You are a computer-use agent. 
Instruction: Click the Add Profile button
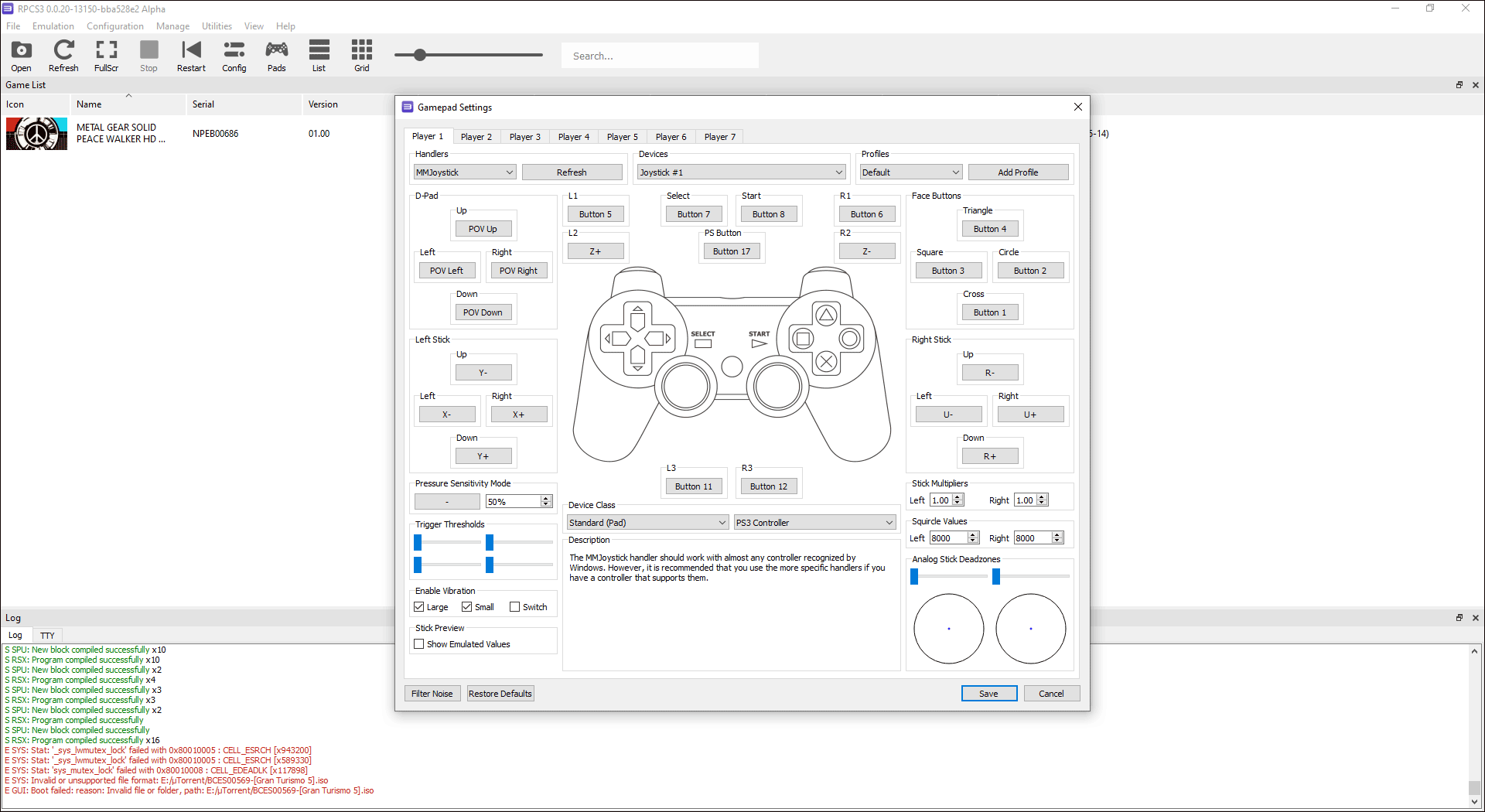click(1018, 172)
